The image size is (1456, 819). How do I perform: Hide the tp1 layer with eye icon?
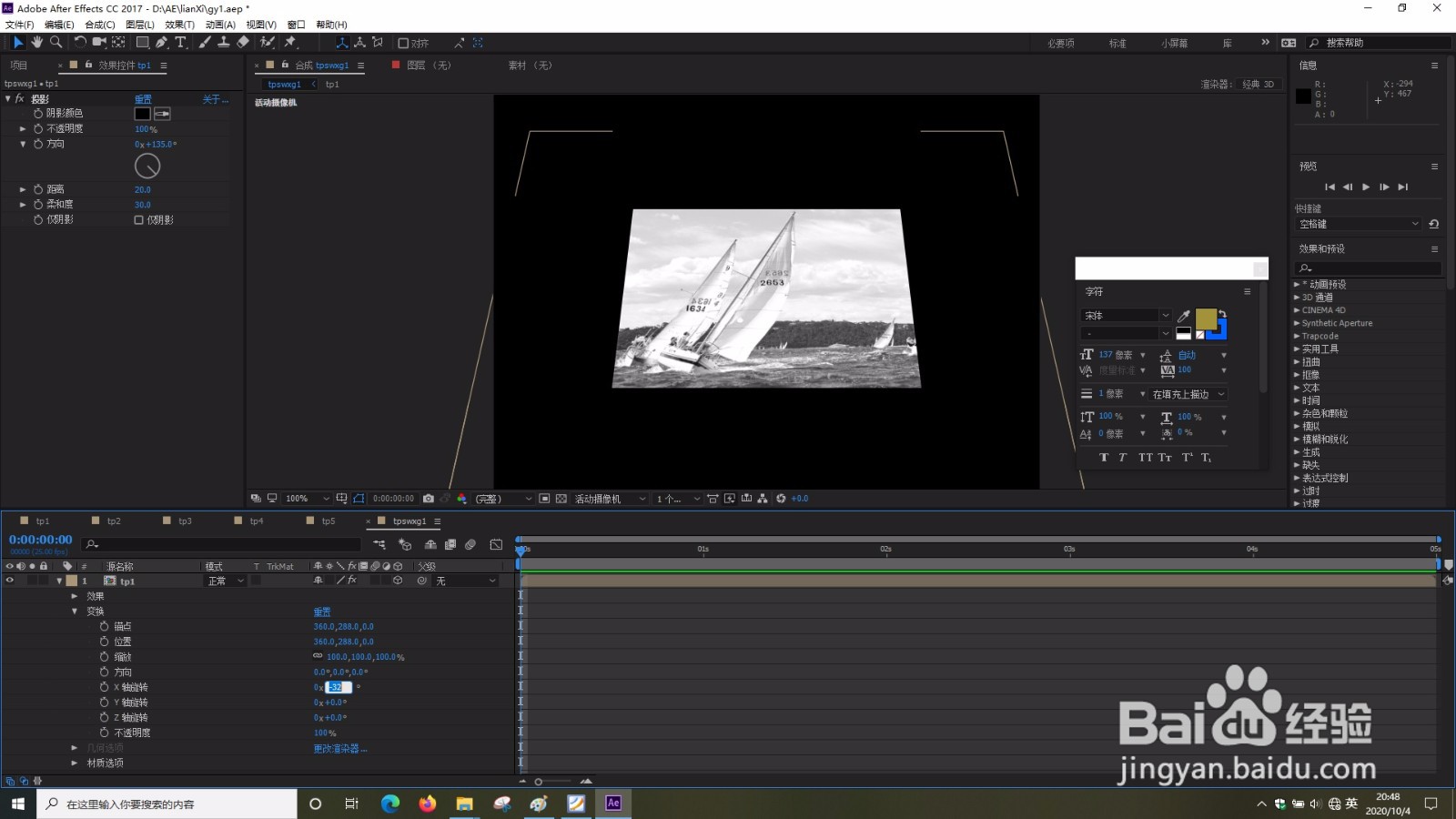point(10,581)
